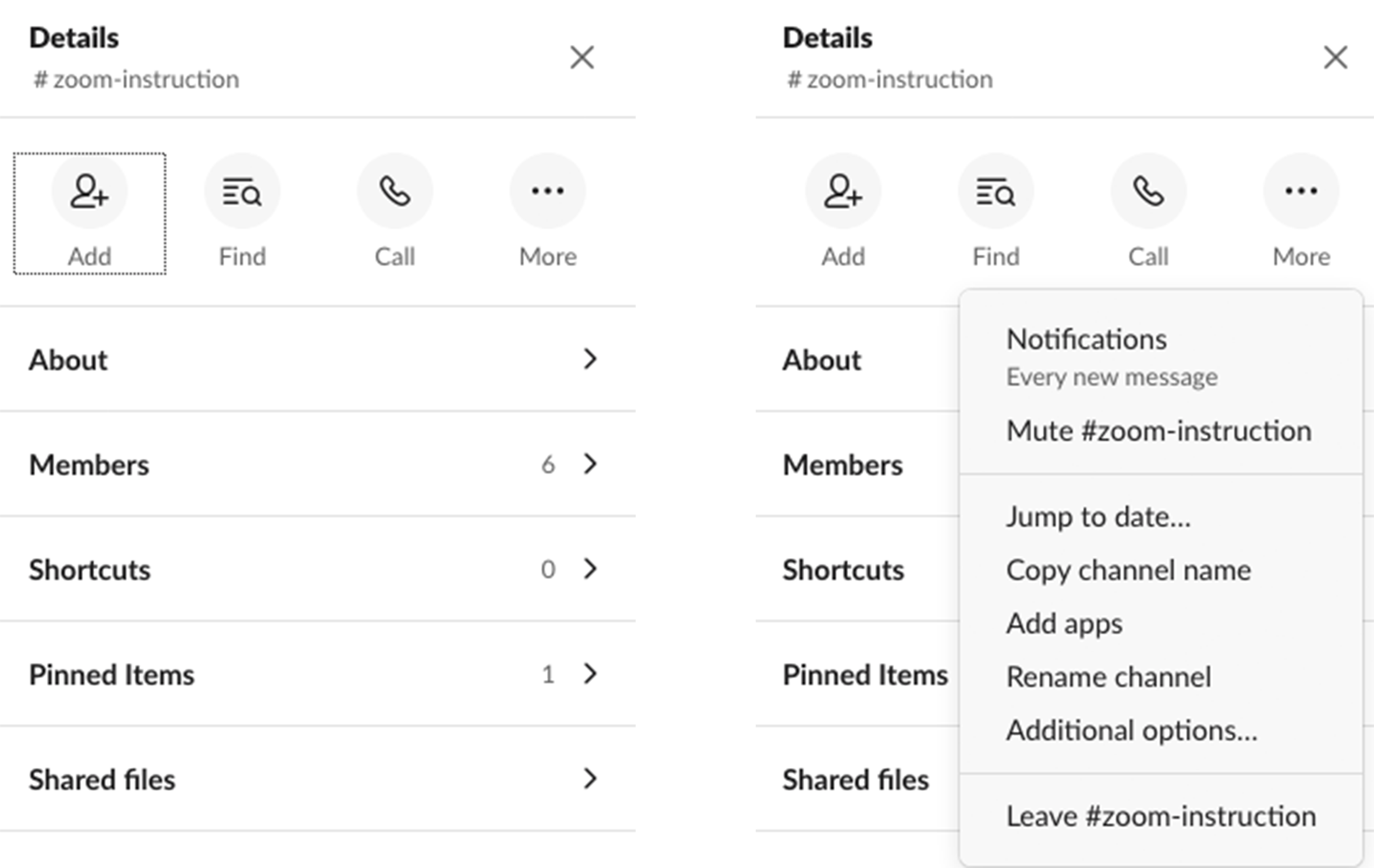Open Shortcuts section in the right panel
Screen dimensions: 1374x868
coord(858,569)
